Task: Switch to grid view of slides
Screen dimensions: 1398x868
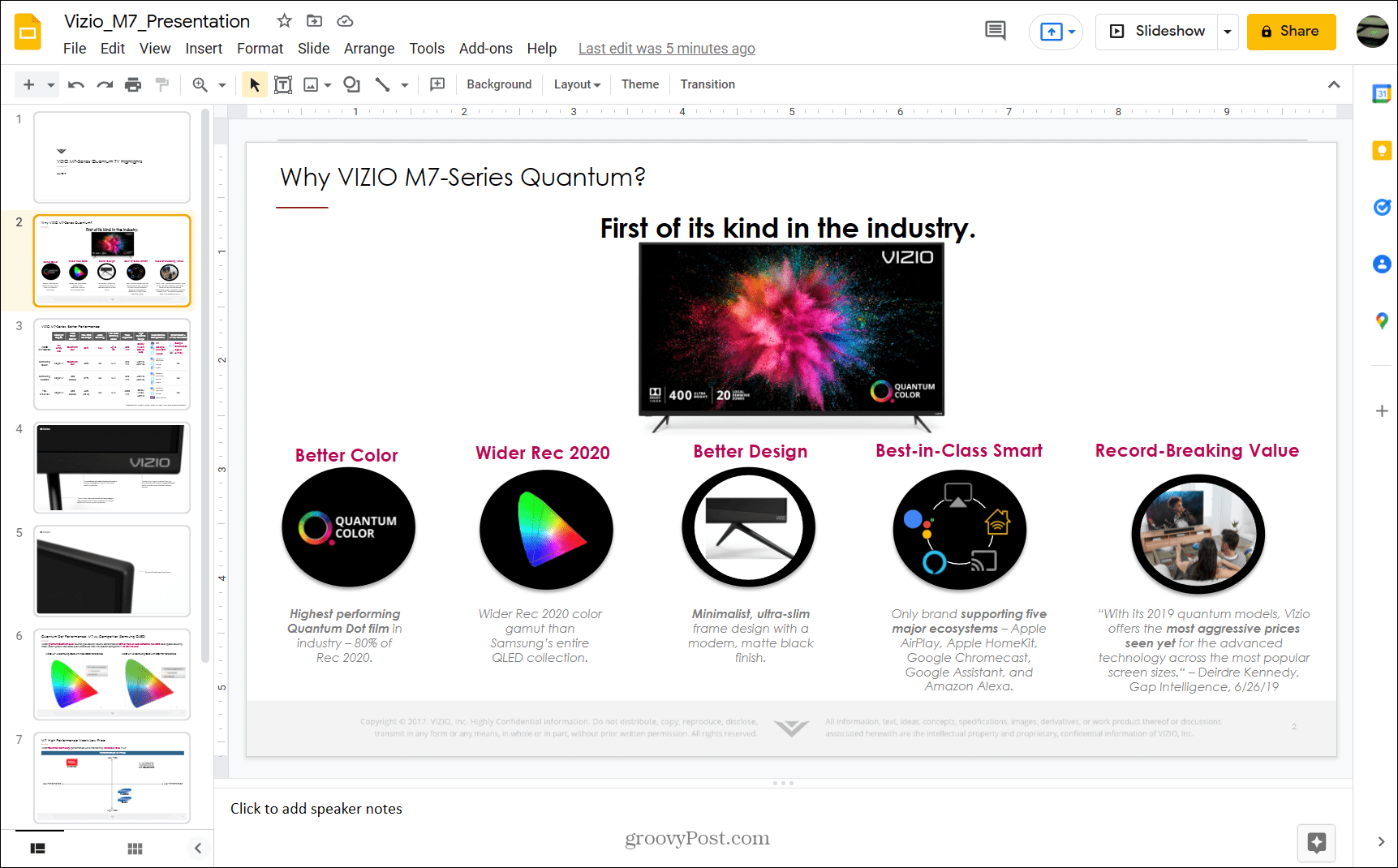Action: 135,848
